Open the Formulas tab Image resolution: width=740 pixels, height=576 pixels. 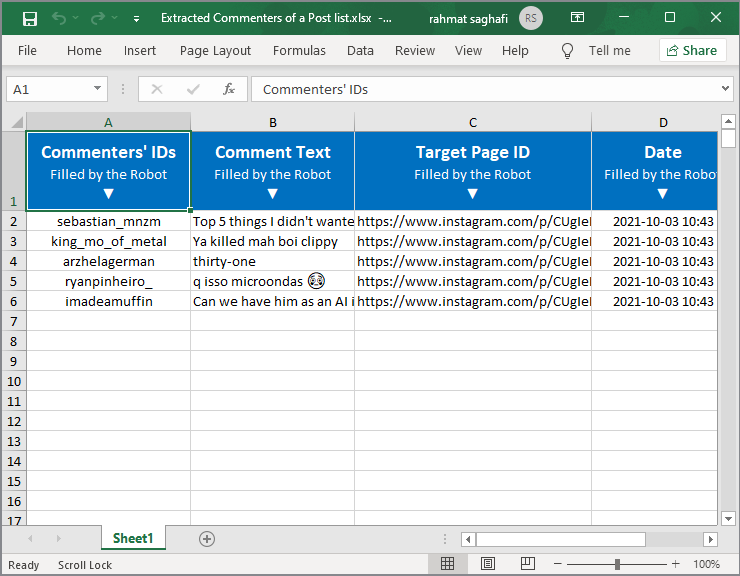pyautogui.click(x=299, y=51)
